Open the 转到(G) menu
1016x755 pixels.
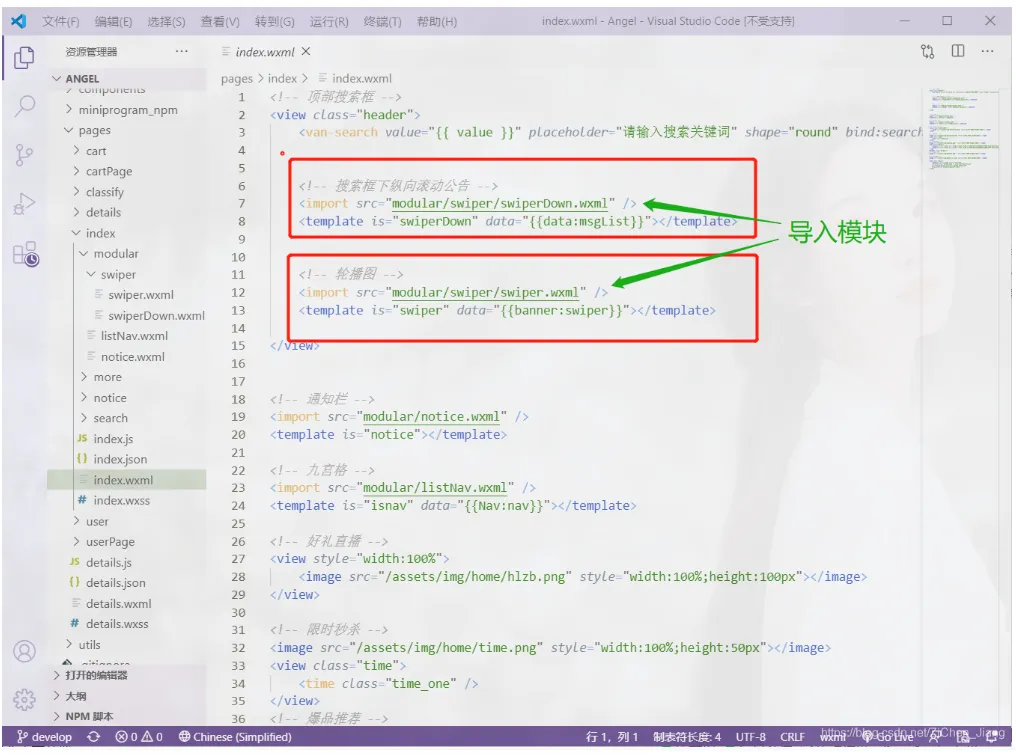point(274,21)
